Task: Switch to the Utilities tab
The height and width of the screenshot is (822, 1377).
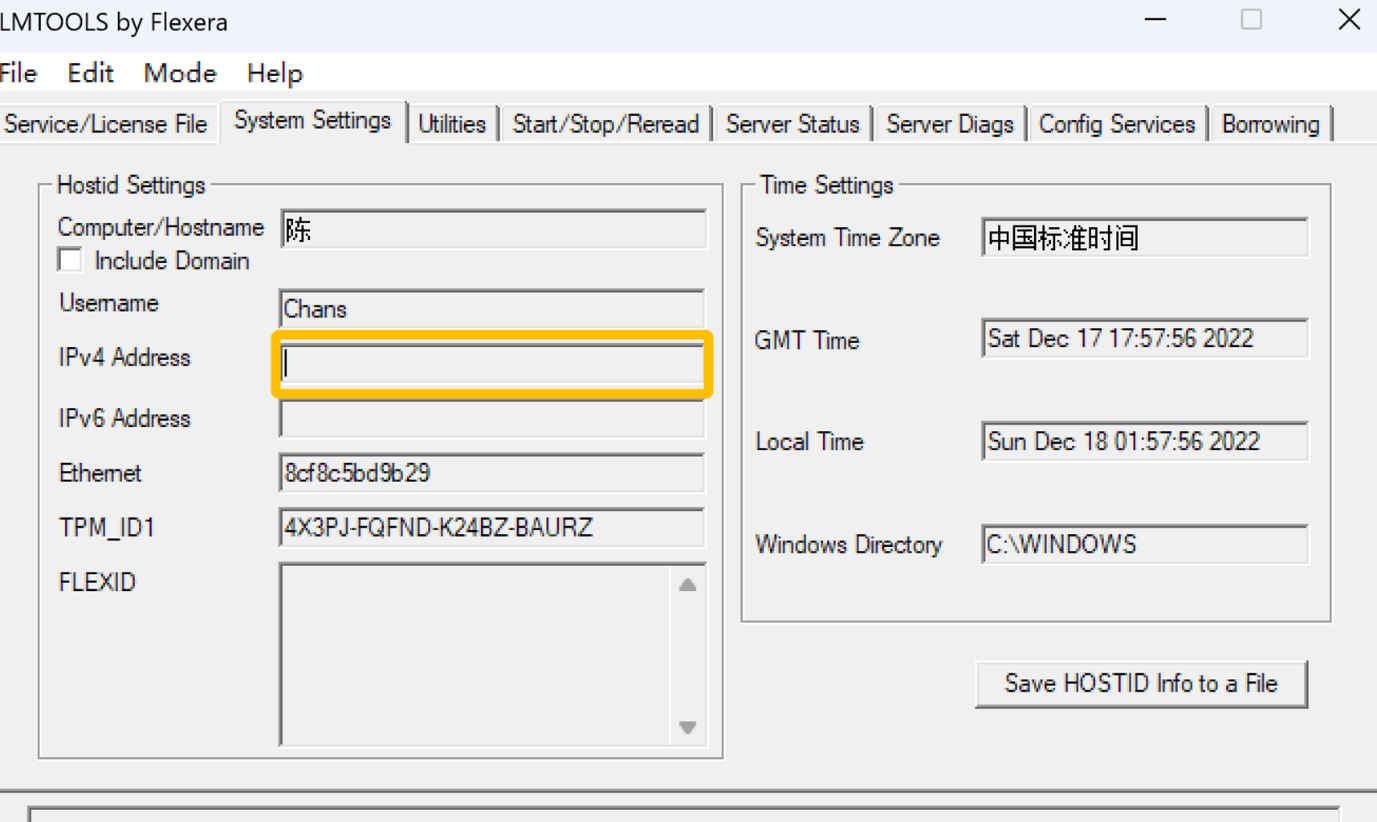Action: tap(452, 124)
